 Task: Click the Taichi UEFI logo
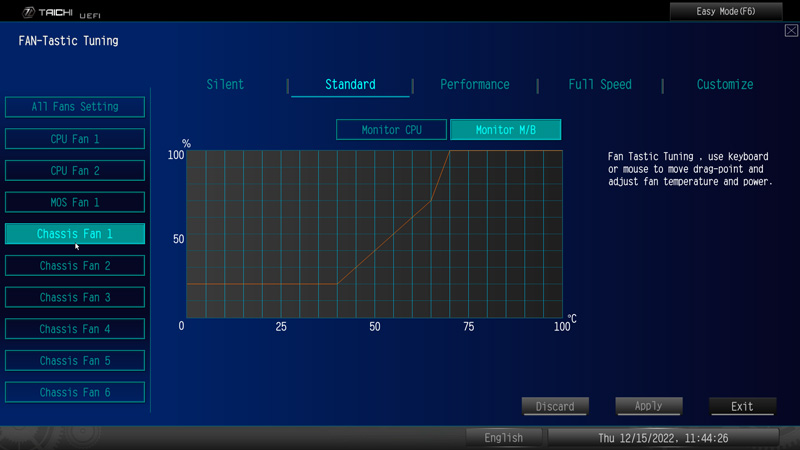point(61,13)
